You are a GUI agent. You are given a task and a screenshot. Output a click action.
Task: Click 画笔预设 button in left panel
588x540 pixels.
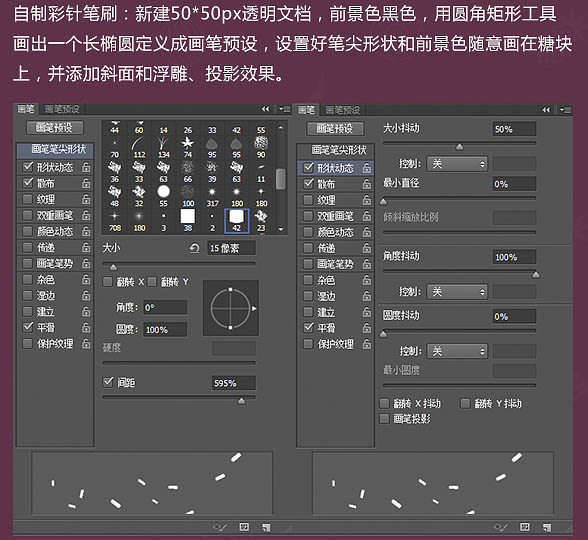(55, 128)
